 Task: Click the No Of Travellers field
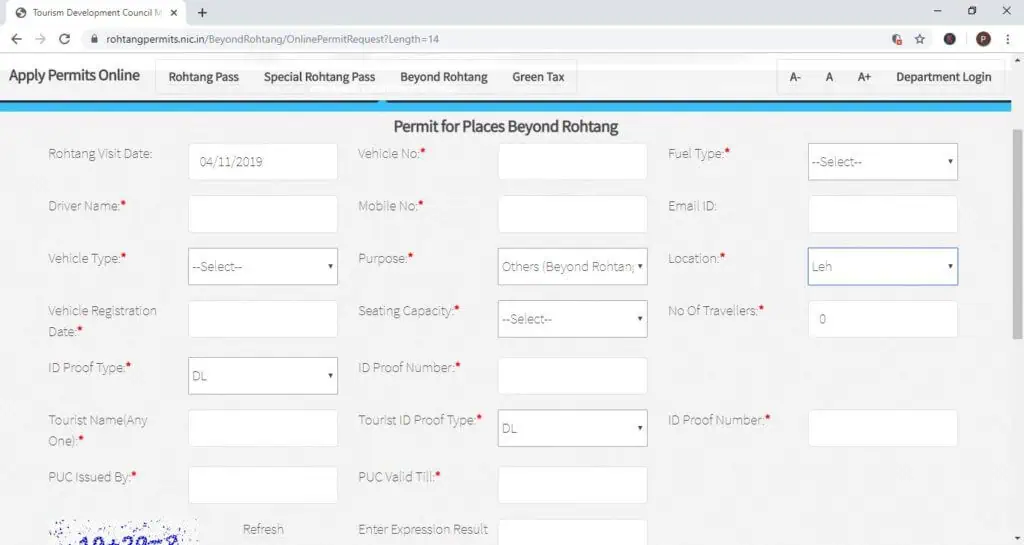coord(882,319)
